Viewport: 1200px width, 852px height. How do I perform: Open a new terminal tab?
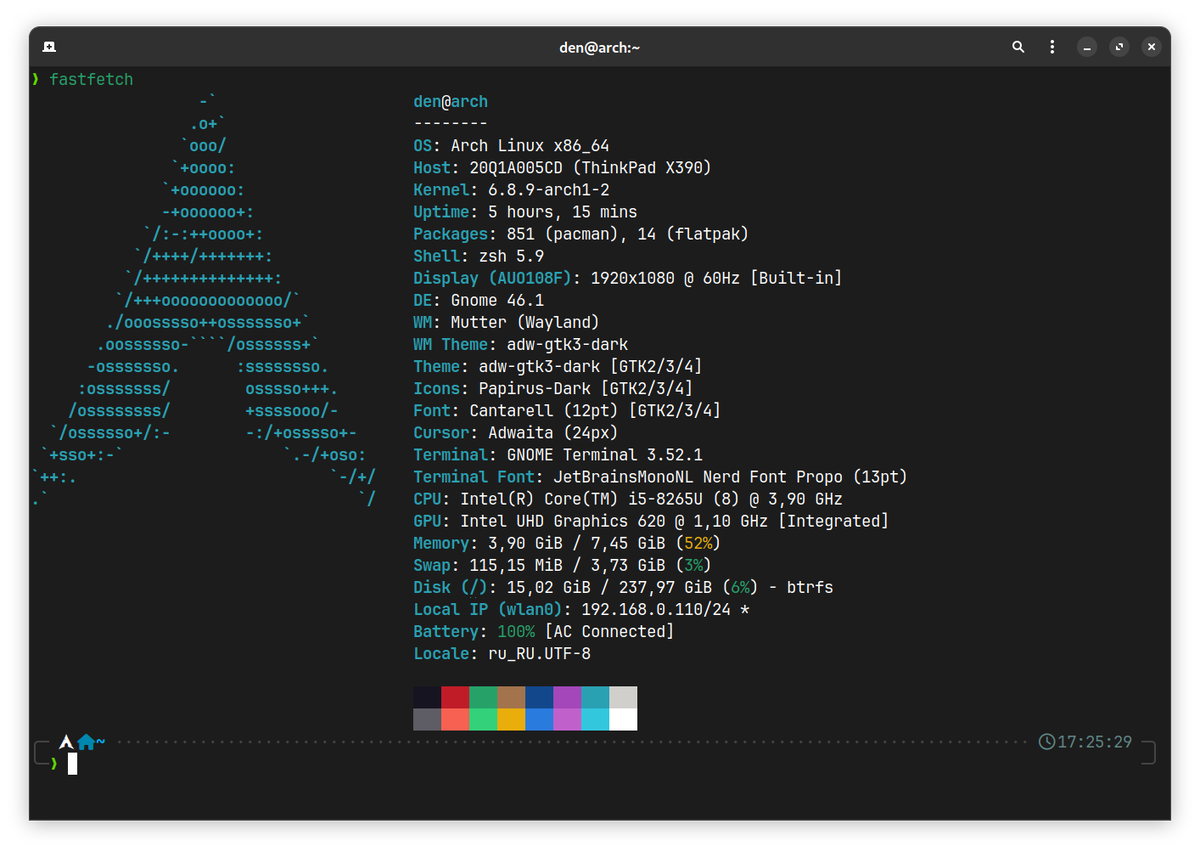49,47
